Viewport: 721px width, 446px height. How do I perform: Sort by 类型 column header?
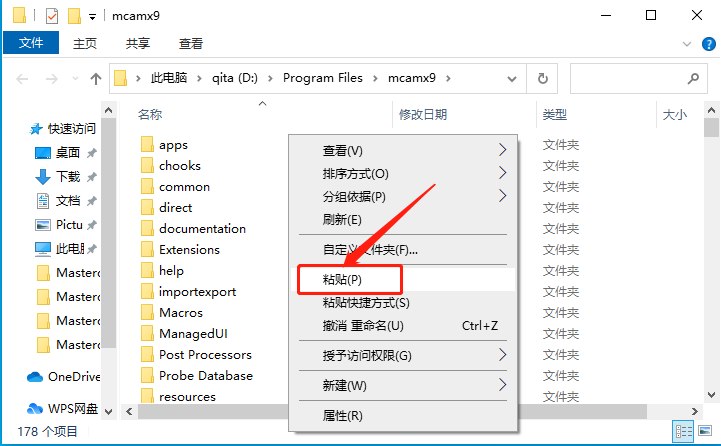tap(555, 114)
